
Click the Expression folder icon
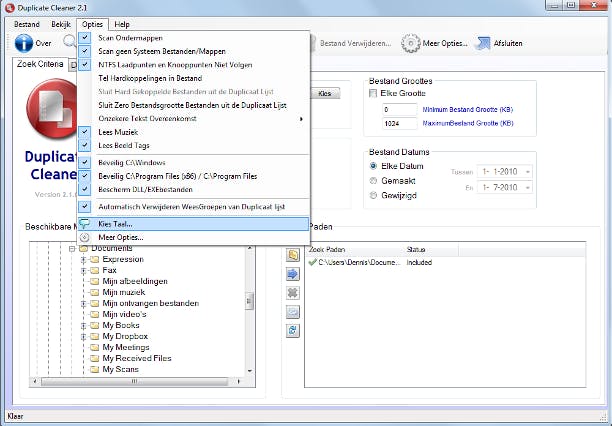(x=94, y=259)
